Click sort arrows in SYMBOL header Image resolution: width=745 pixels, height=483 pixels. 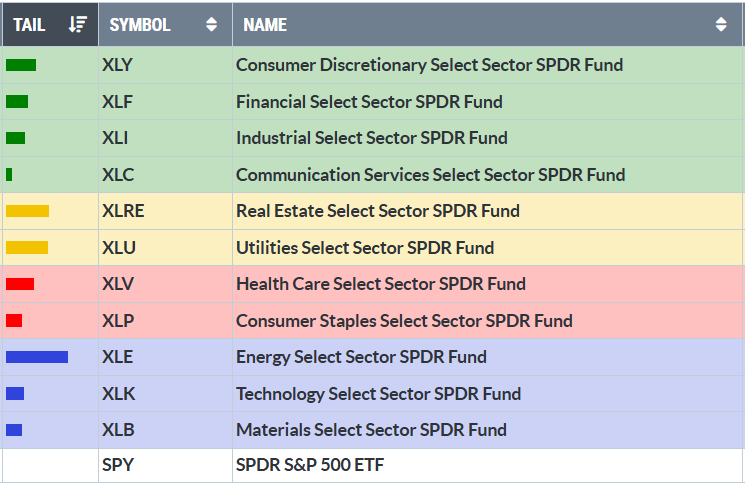211,25
